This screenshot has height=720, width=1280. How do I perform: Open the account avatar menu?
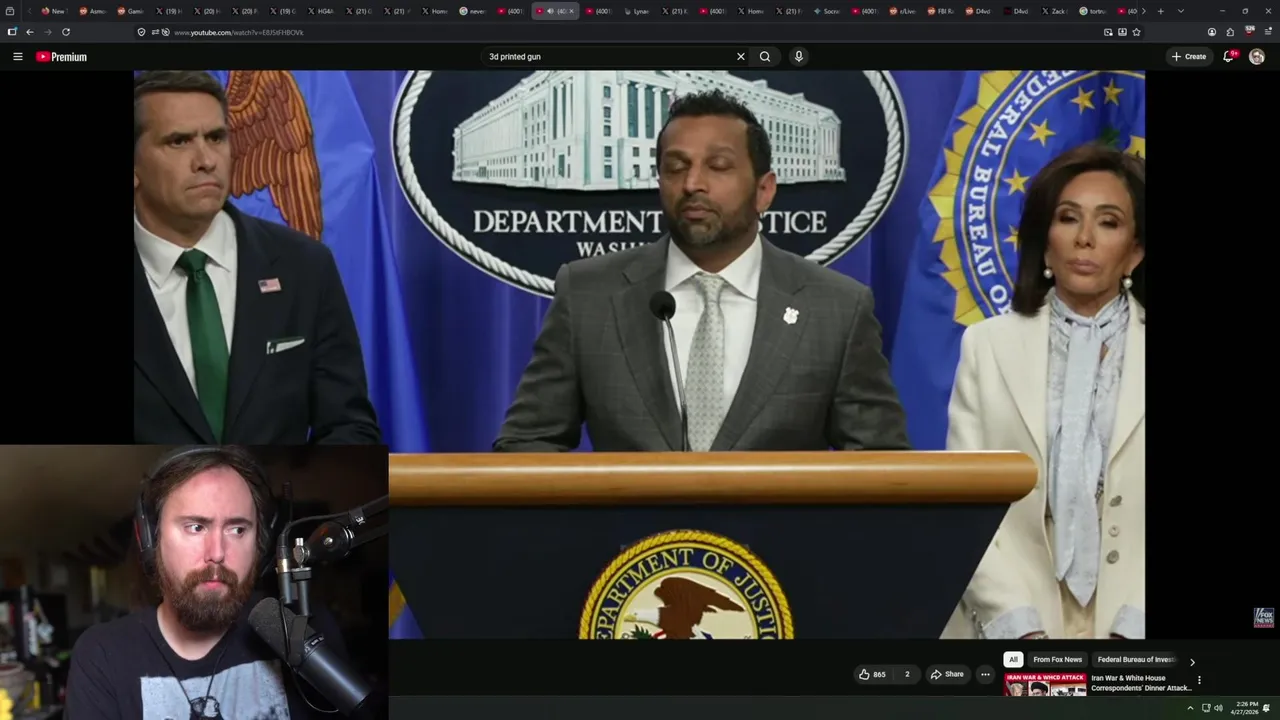(x=1257, y=57)
